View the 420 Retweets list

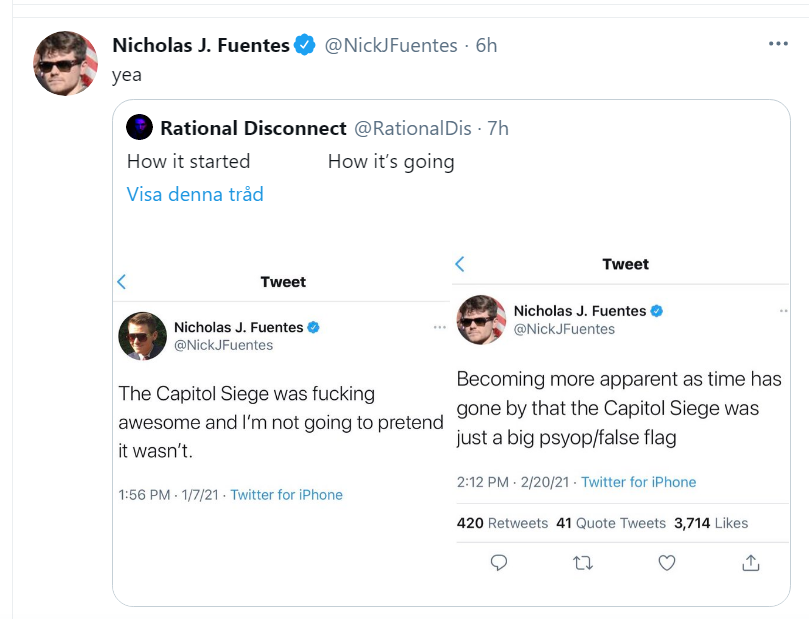coord(502,523)
